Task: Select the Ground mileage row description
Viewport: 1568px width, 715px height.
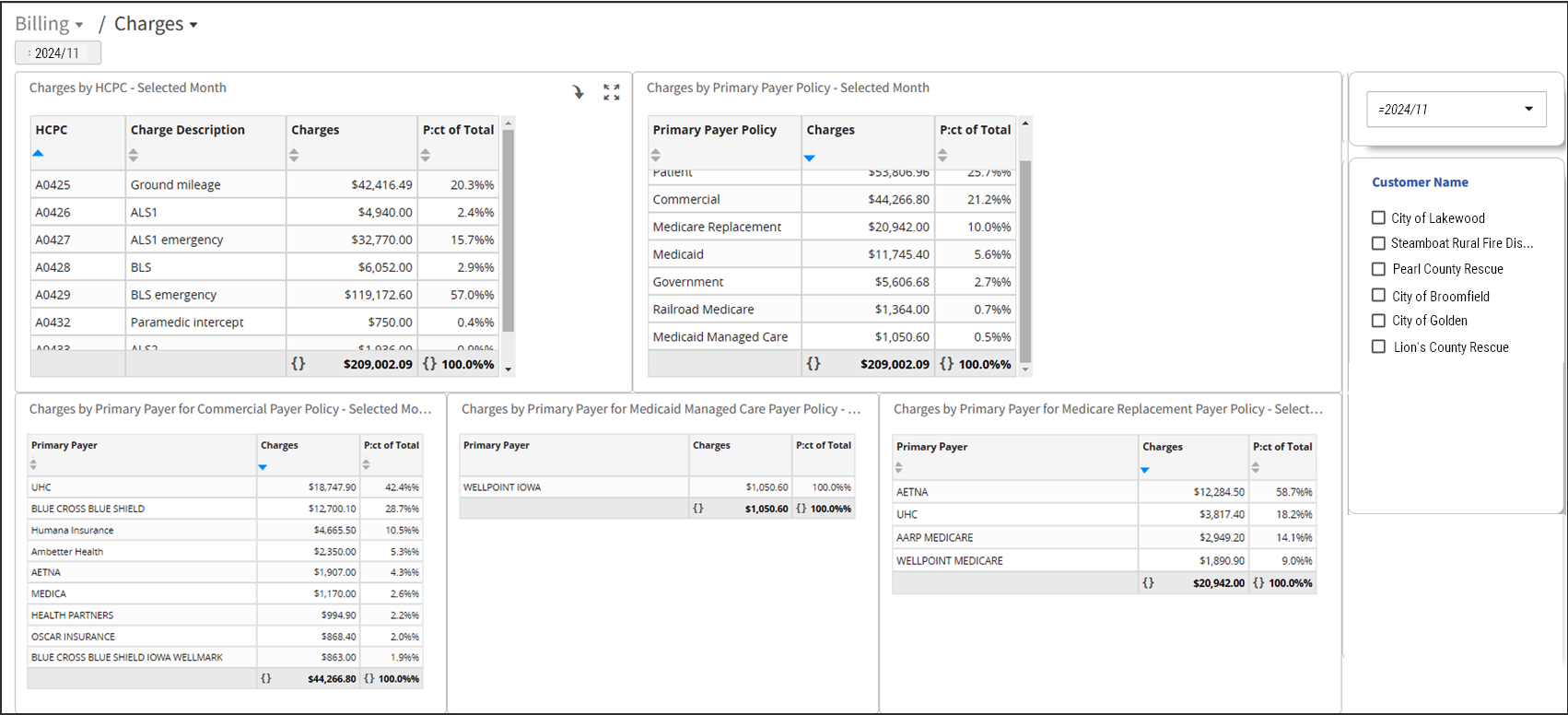Action: point(205,184)
